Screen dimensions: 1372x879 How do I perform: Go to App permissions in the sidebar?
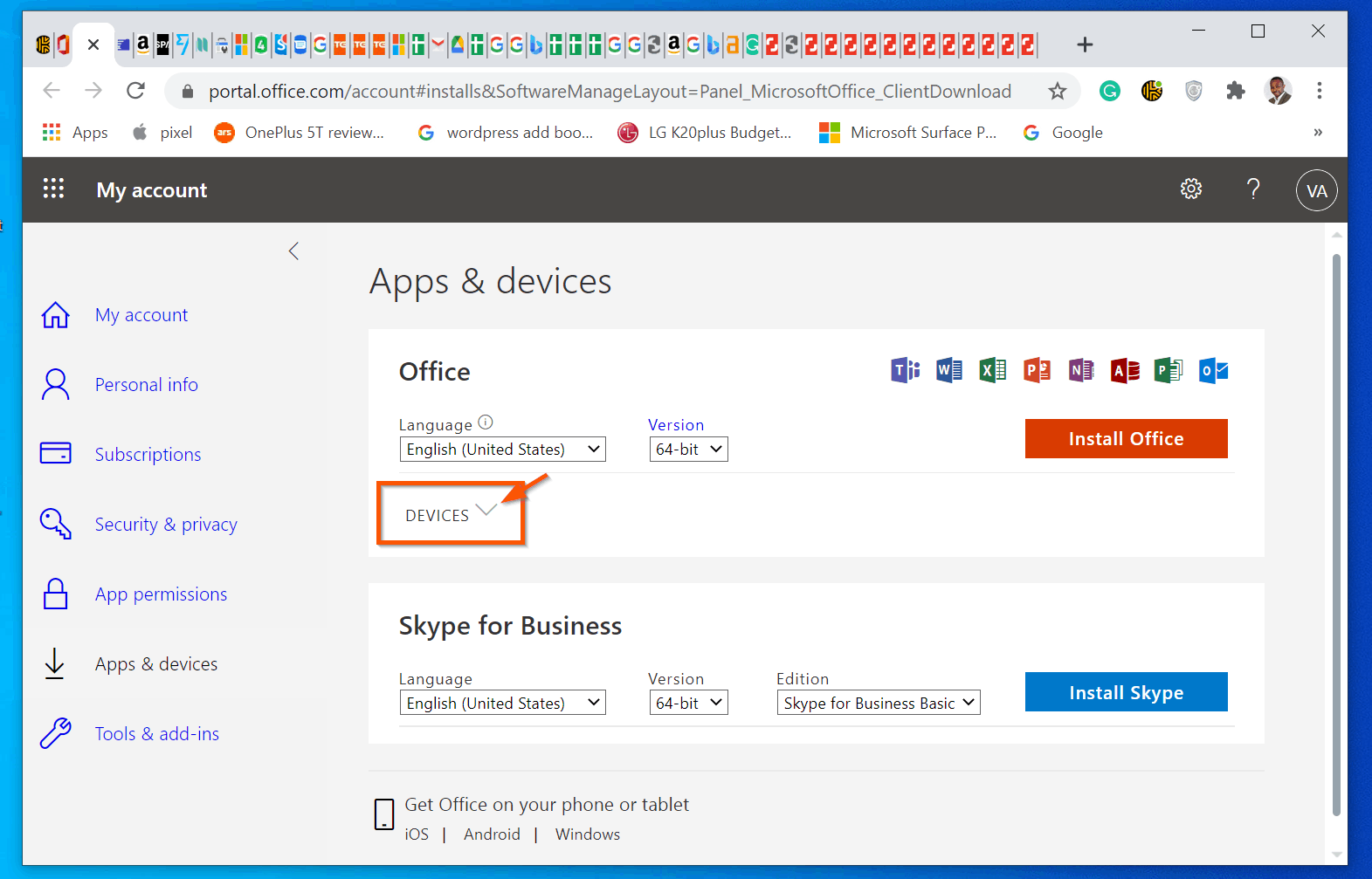[162, 594]
